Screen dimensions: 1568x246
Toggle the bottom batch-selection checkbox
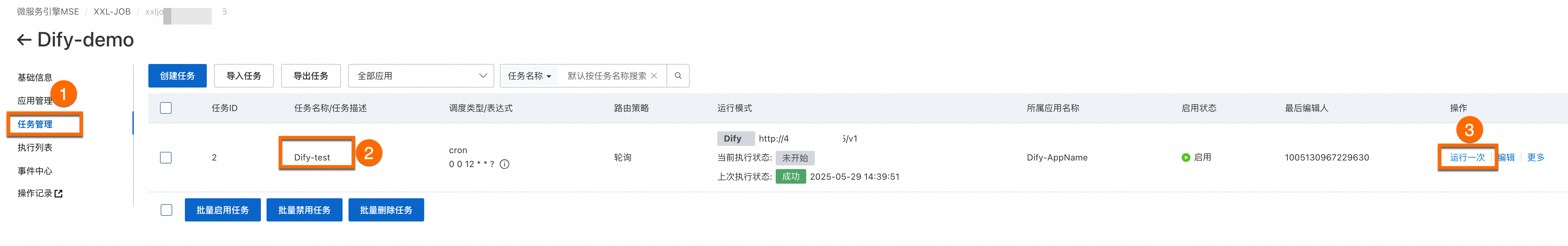pos(166,210)
